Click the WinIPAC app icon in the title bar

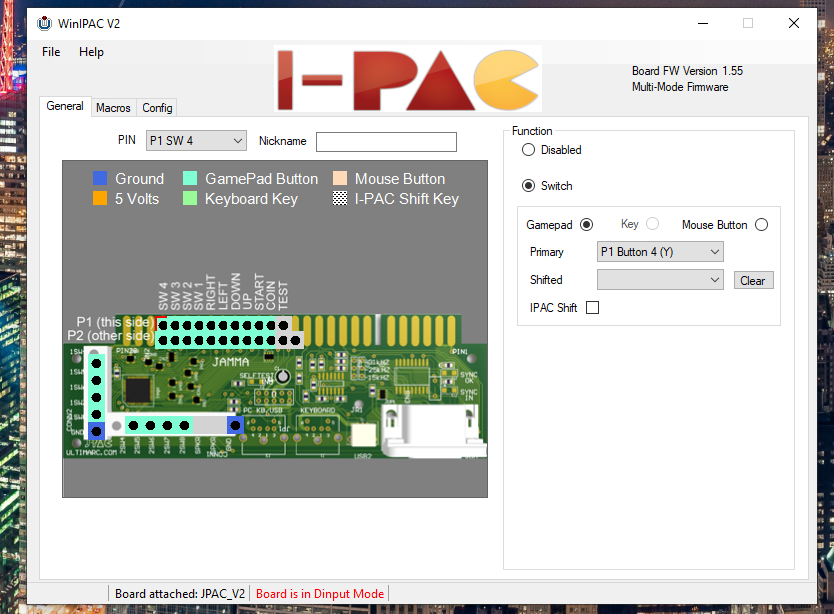coord(45,23)
